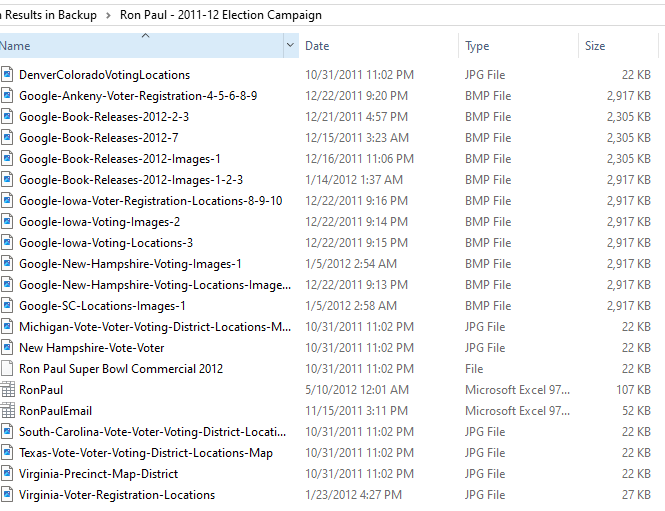Go to Results in Backup breadcrumb
665x511 pixels.
pos(49,15)
